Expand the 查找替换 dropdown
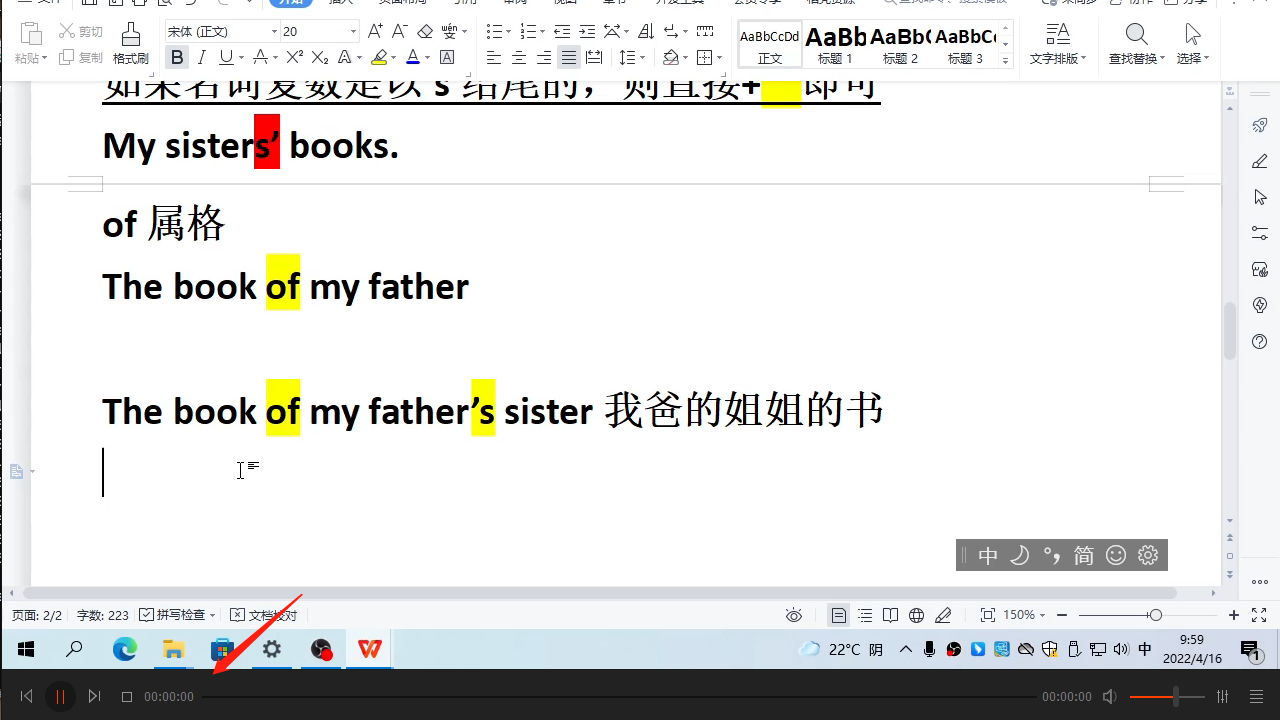 [1137, 58]
